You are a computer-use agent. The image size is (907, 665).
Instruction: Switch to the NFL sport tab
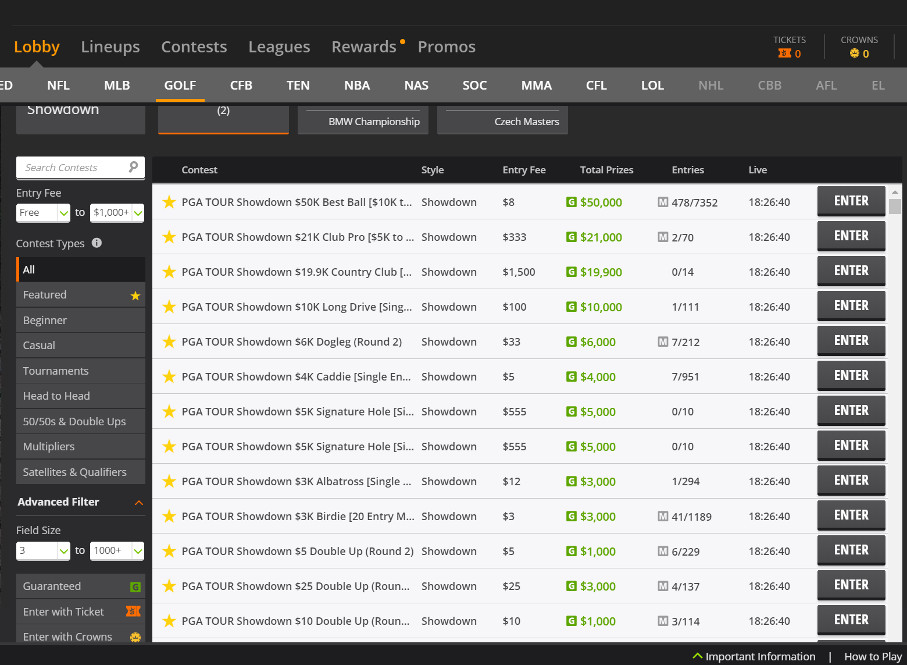(x=58, y=86)
